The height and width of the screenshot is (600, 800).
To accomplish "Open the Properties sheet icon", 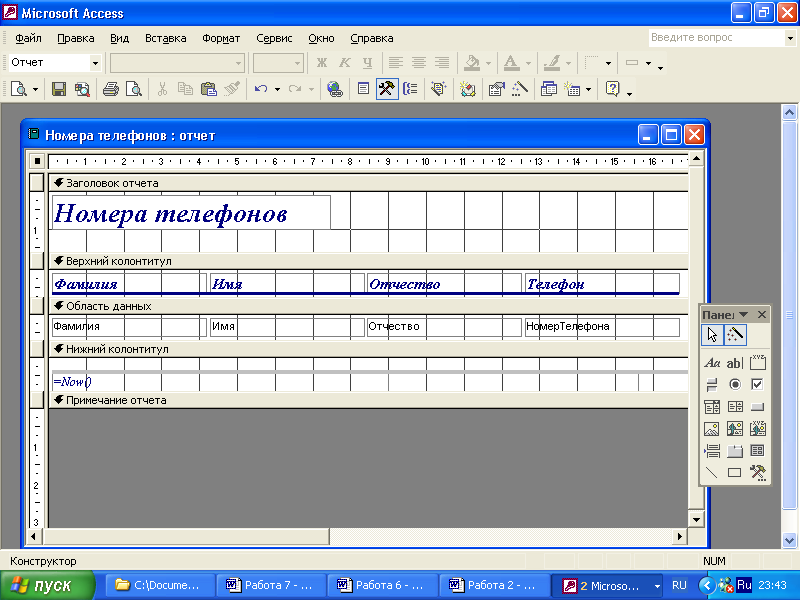I will 496,89.
